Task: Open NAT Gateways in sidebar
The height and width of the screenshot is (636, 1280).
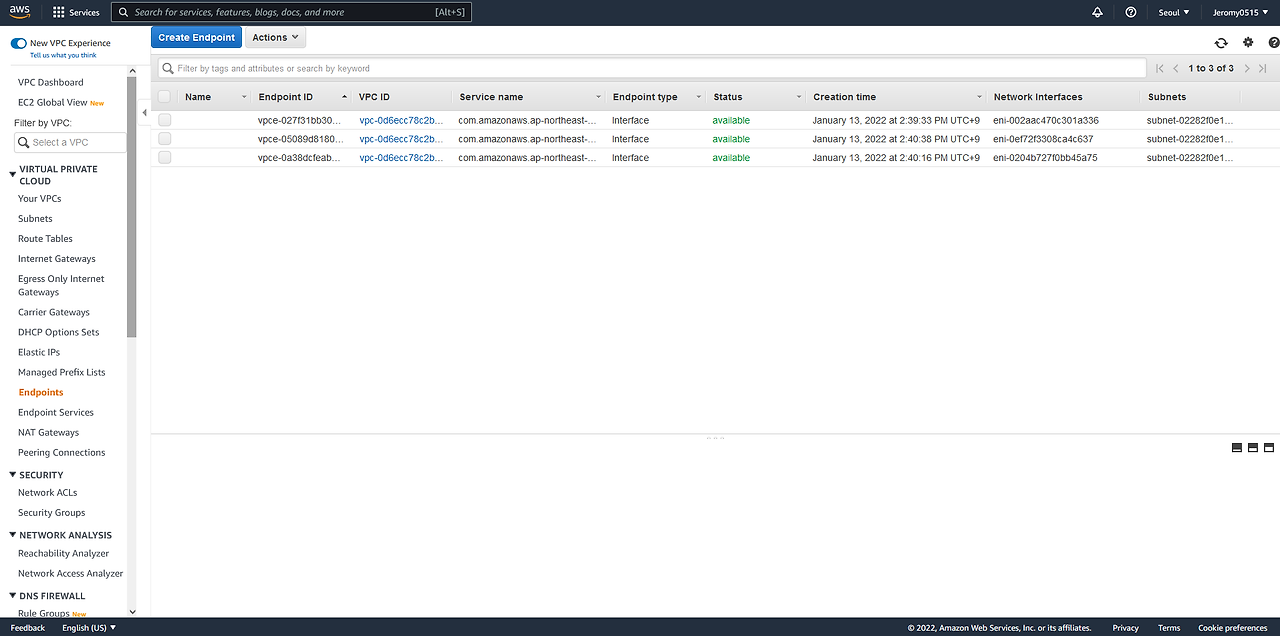Action: [x=48, y=433]
